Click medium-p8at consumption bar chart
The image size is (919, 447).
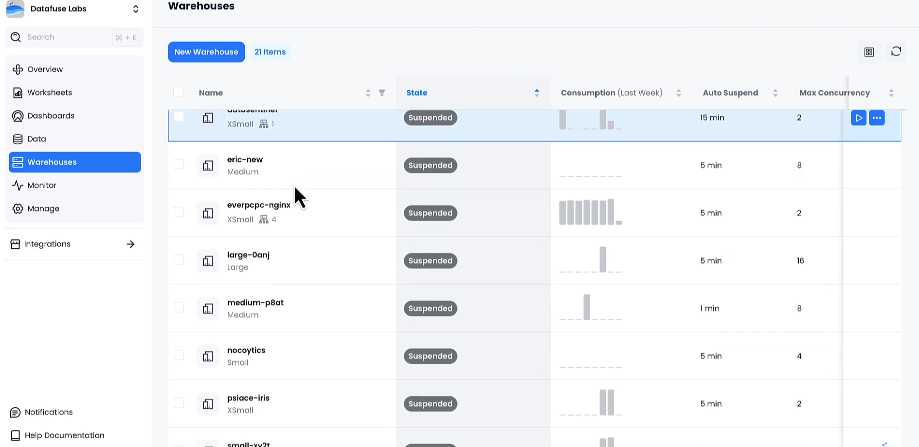point(590,308)
